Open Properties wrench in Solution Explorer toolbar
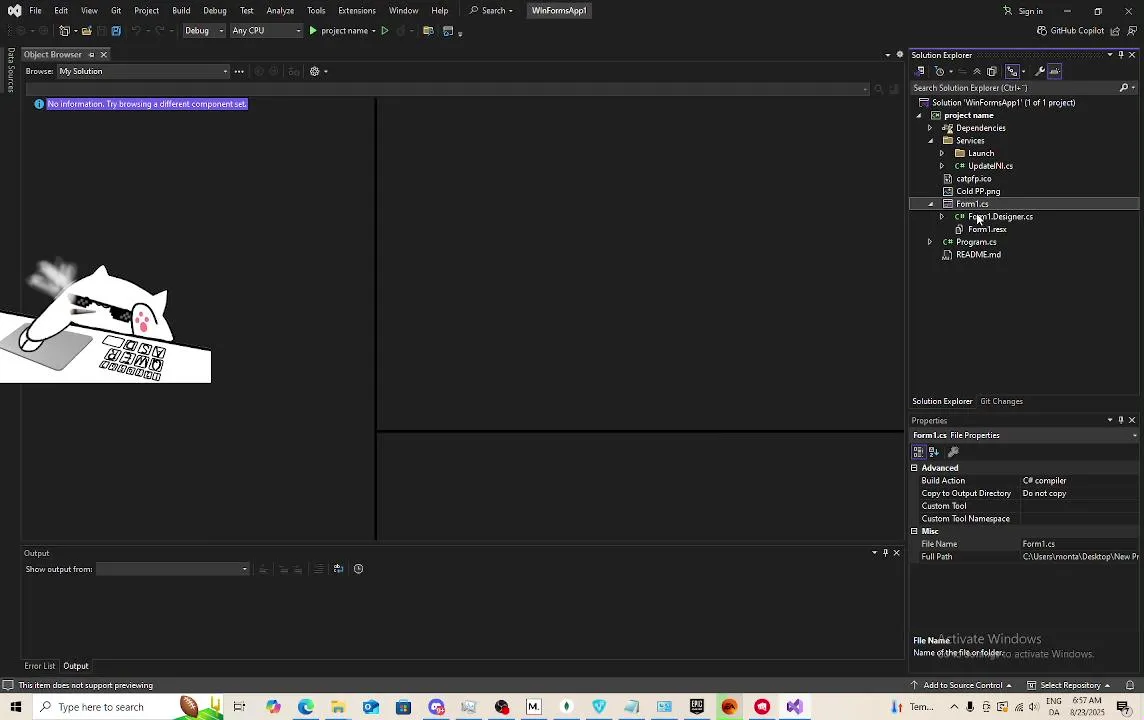1144x720 pixels. [1040, 71]
